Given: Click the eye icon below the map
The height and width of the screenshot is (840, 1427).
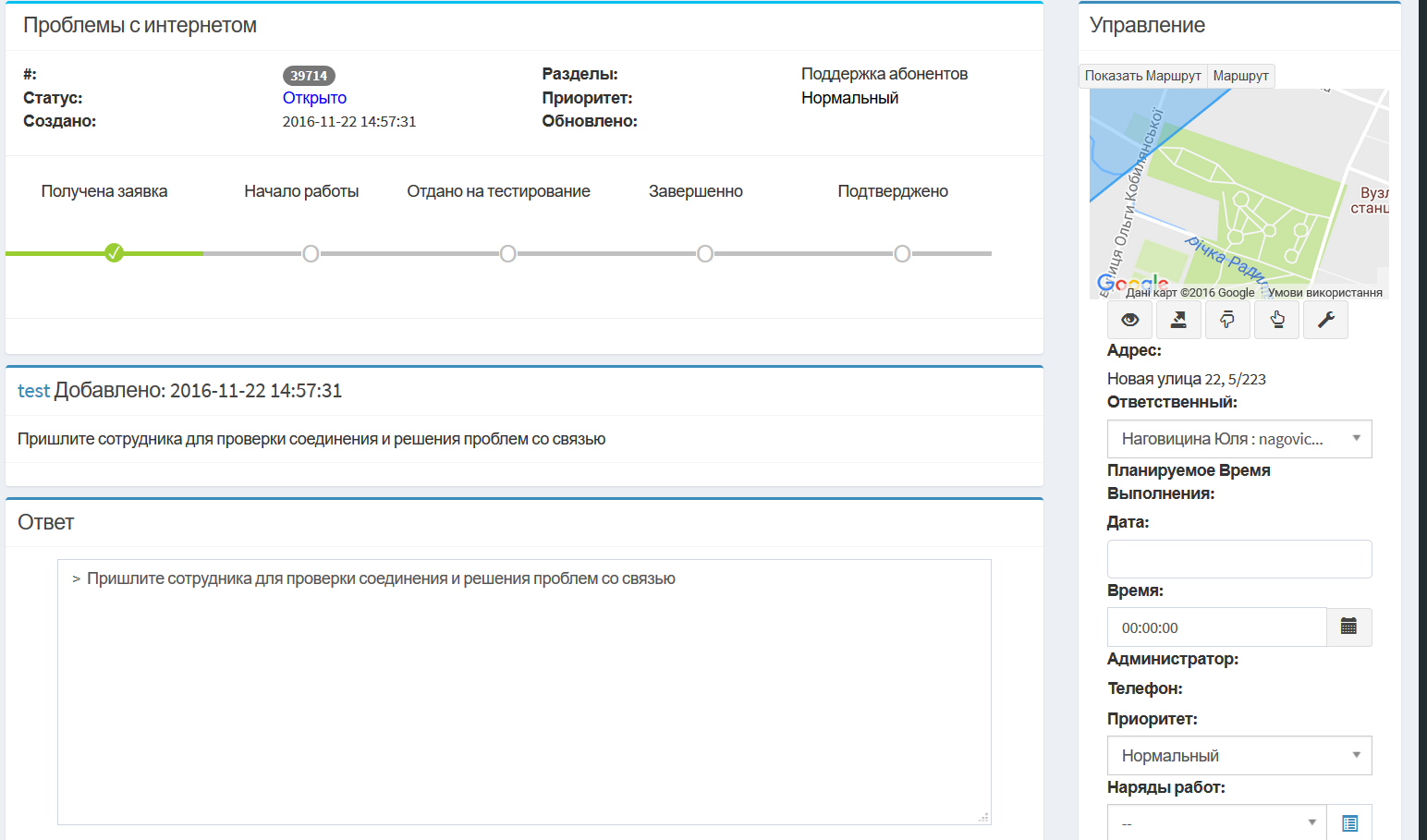Looking at the screenshot, I should coord(1129,320).
